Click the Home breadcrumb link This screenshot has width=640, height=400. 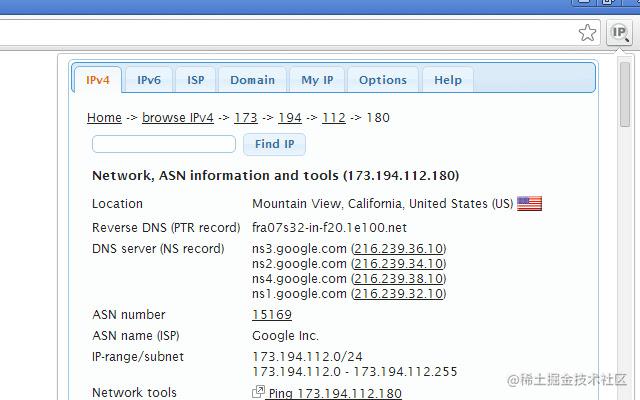[x=104, y=118]
